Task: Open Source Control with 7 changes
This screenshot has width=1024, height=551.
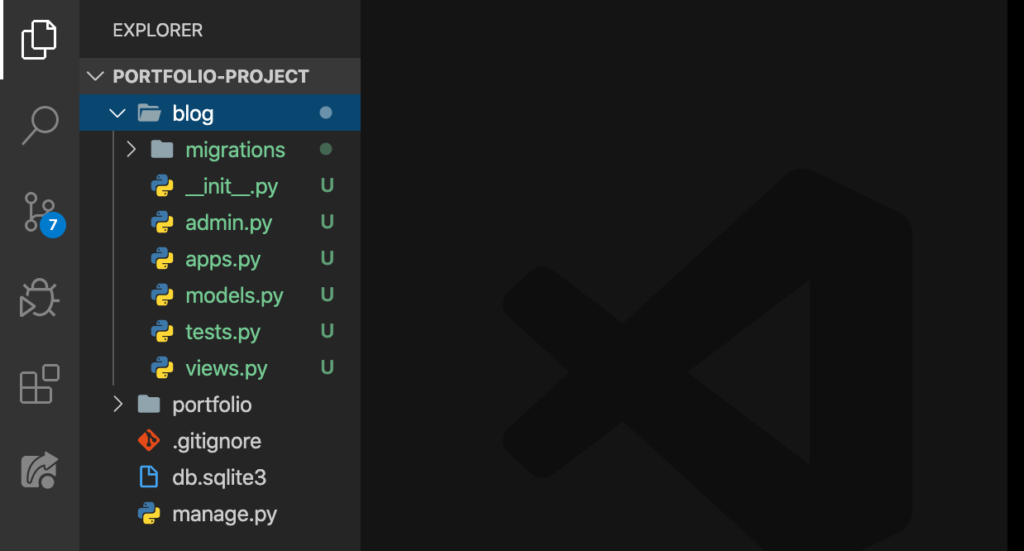Action: [x=43, y=214]
